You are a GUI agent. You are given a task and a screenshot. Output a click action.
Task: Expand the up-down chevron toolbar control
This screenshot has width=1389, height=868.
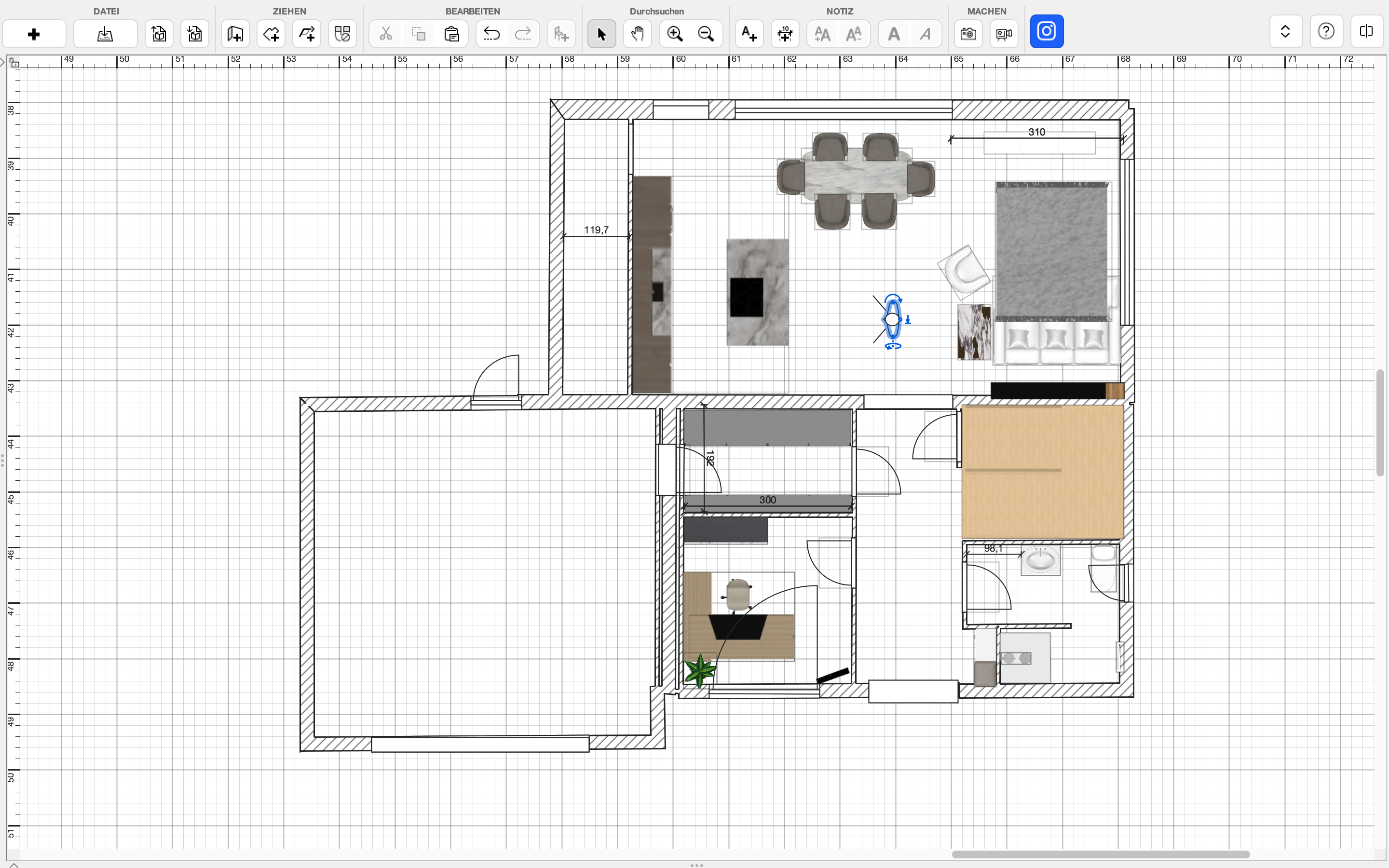tap(1285, 31)
